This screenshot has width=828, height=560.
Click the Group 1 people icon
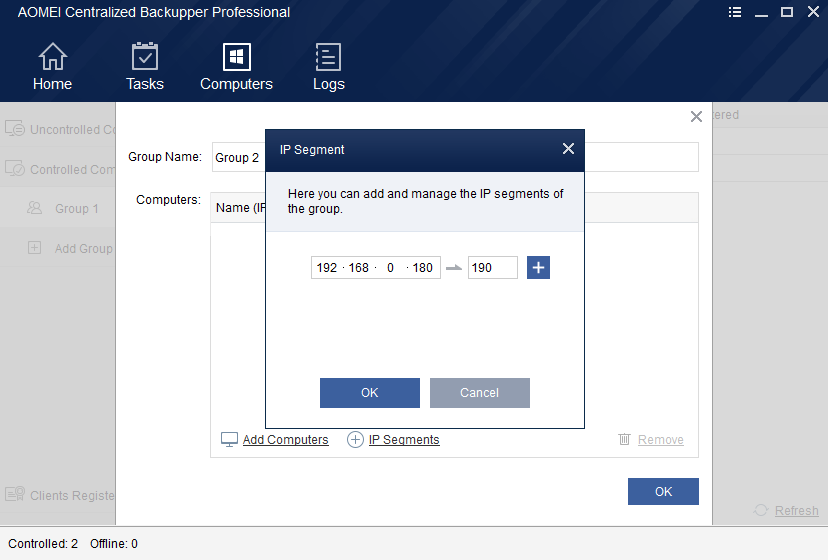click(x=34, y=208)
